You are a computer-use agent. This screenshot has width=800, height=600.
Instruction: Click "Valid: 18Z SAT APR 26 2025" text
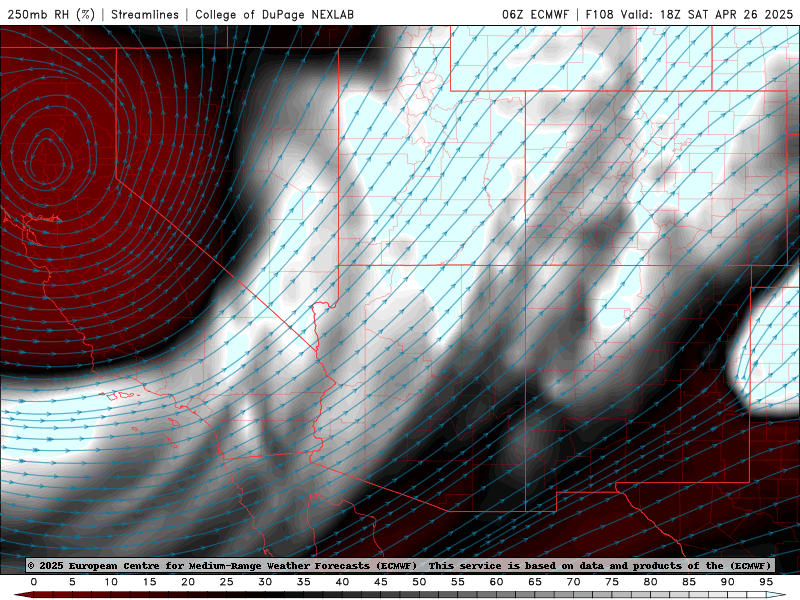coord(707,14)
